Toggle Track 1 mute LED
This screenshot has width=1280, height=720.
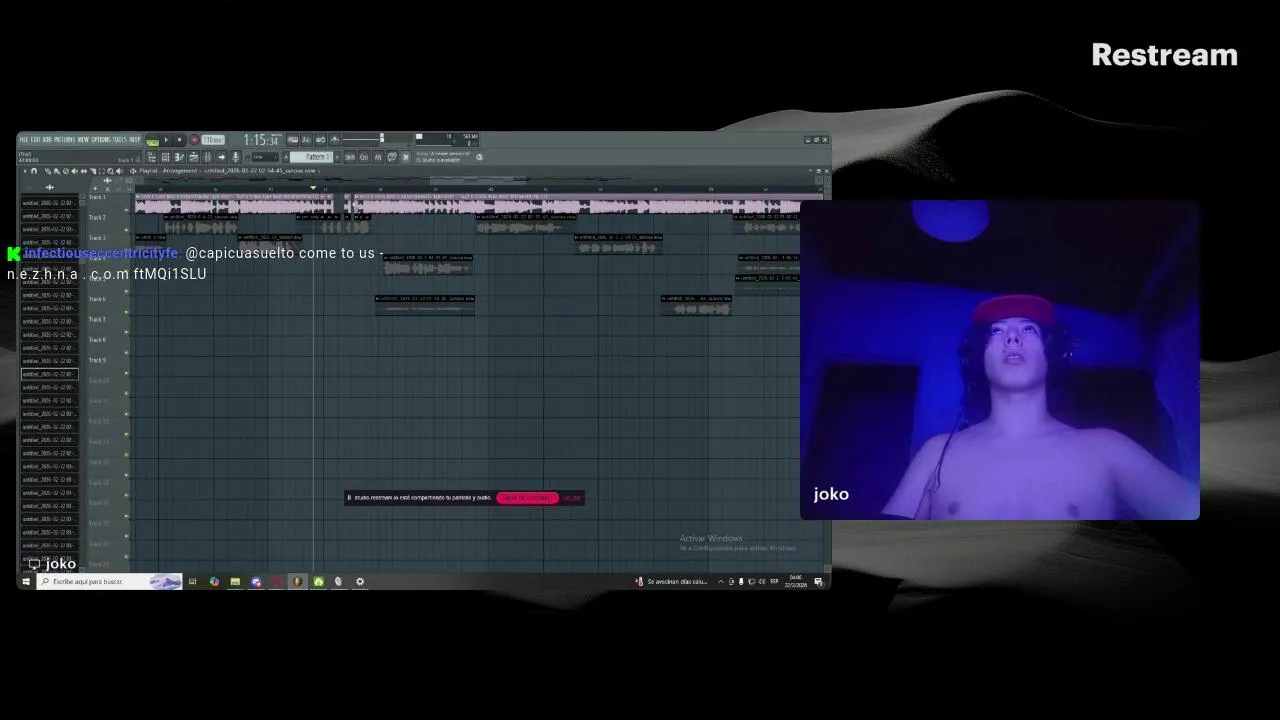click(126, 210)
